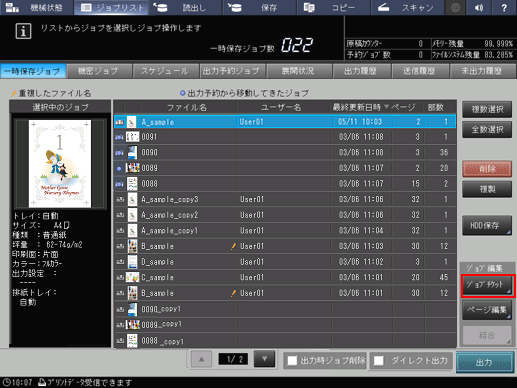Switch to the コピー copy screen
The image size is (517, 388).
coord(334,7)
